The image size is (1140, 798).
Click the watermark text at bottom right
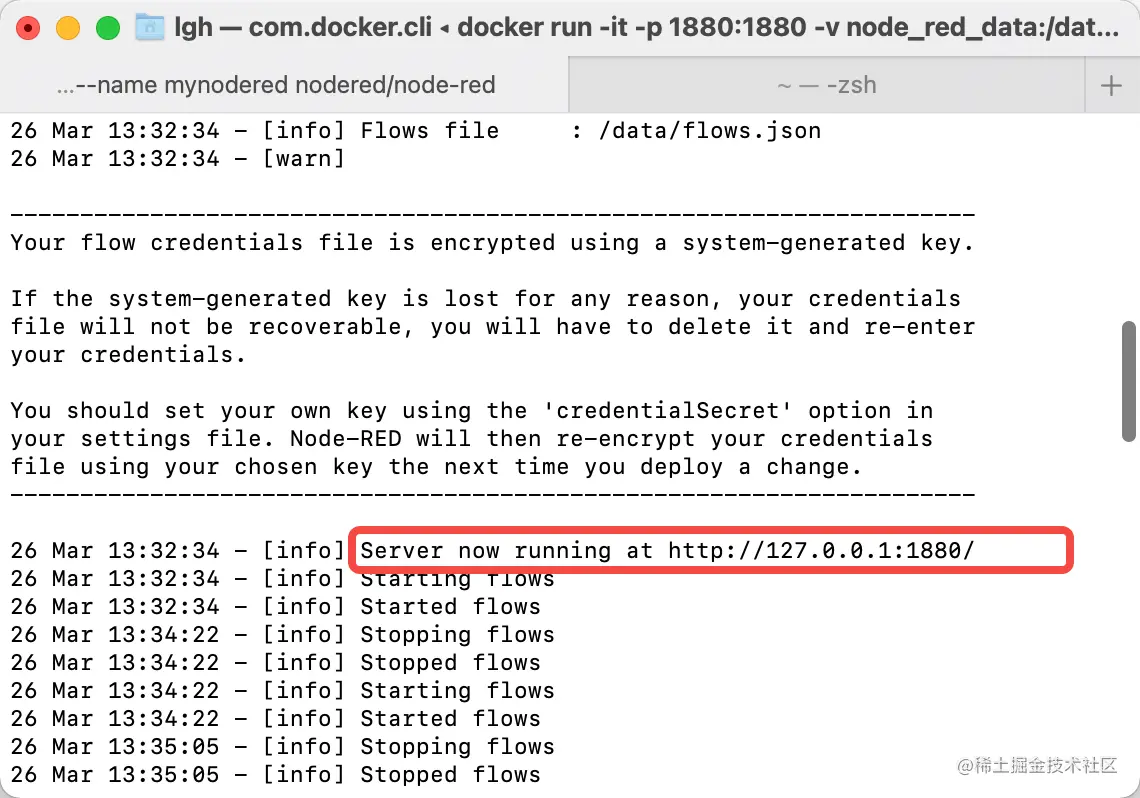[x=1037, y=765]
